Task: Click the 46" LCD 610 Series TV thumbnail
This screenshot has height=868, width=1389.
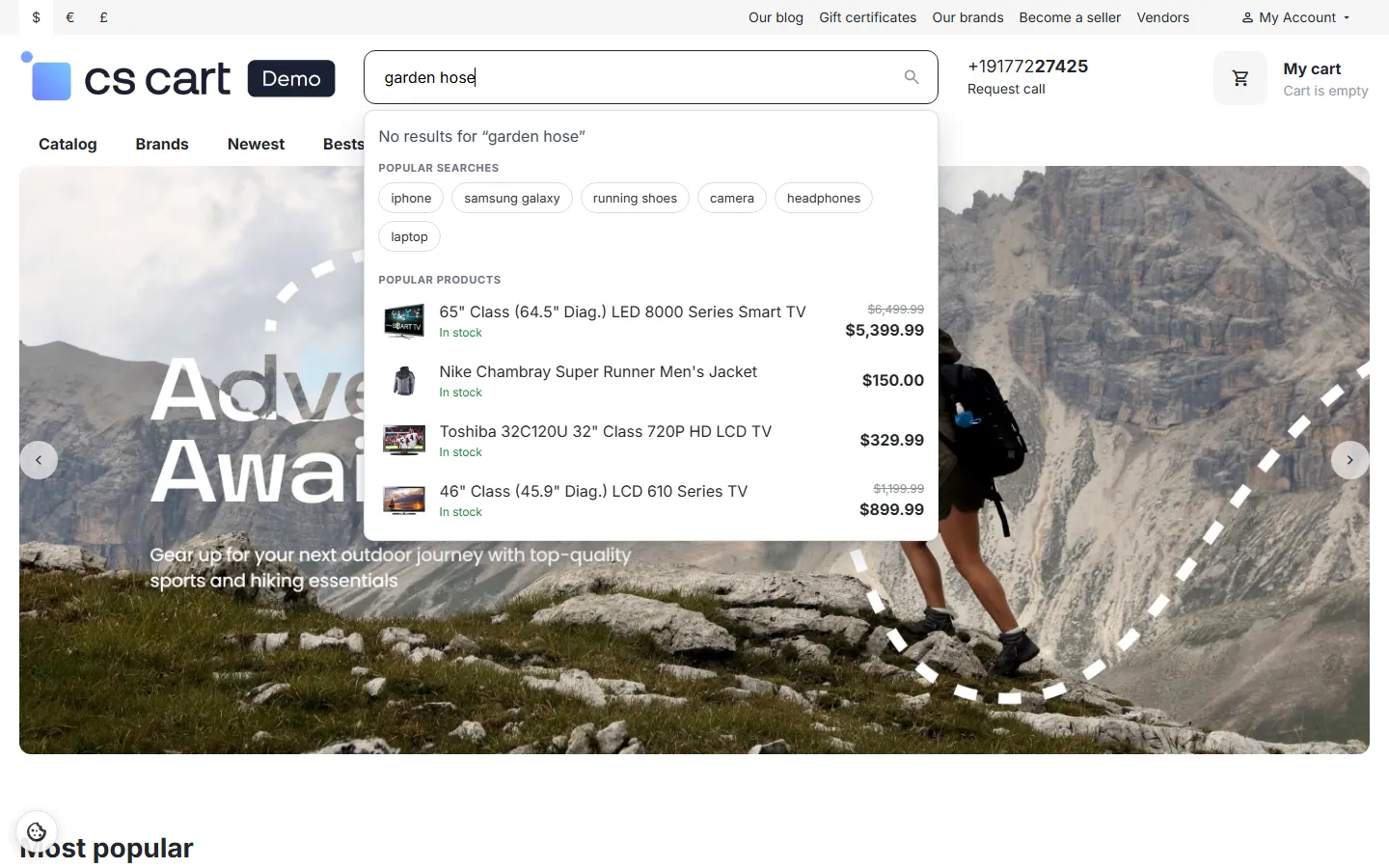Action: point(404,501)
